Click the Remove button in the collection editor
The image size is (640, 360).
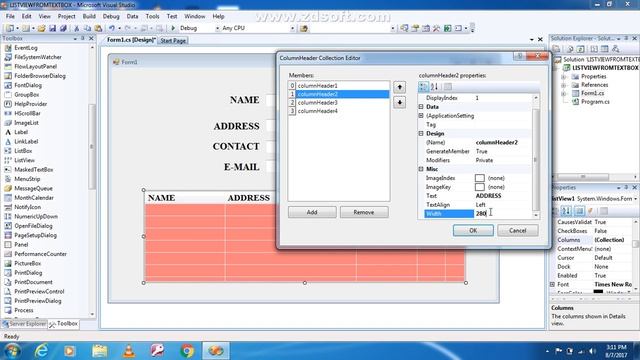pyautogui.click(x=364, y=212)
